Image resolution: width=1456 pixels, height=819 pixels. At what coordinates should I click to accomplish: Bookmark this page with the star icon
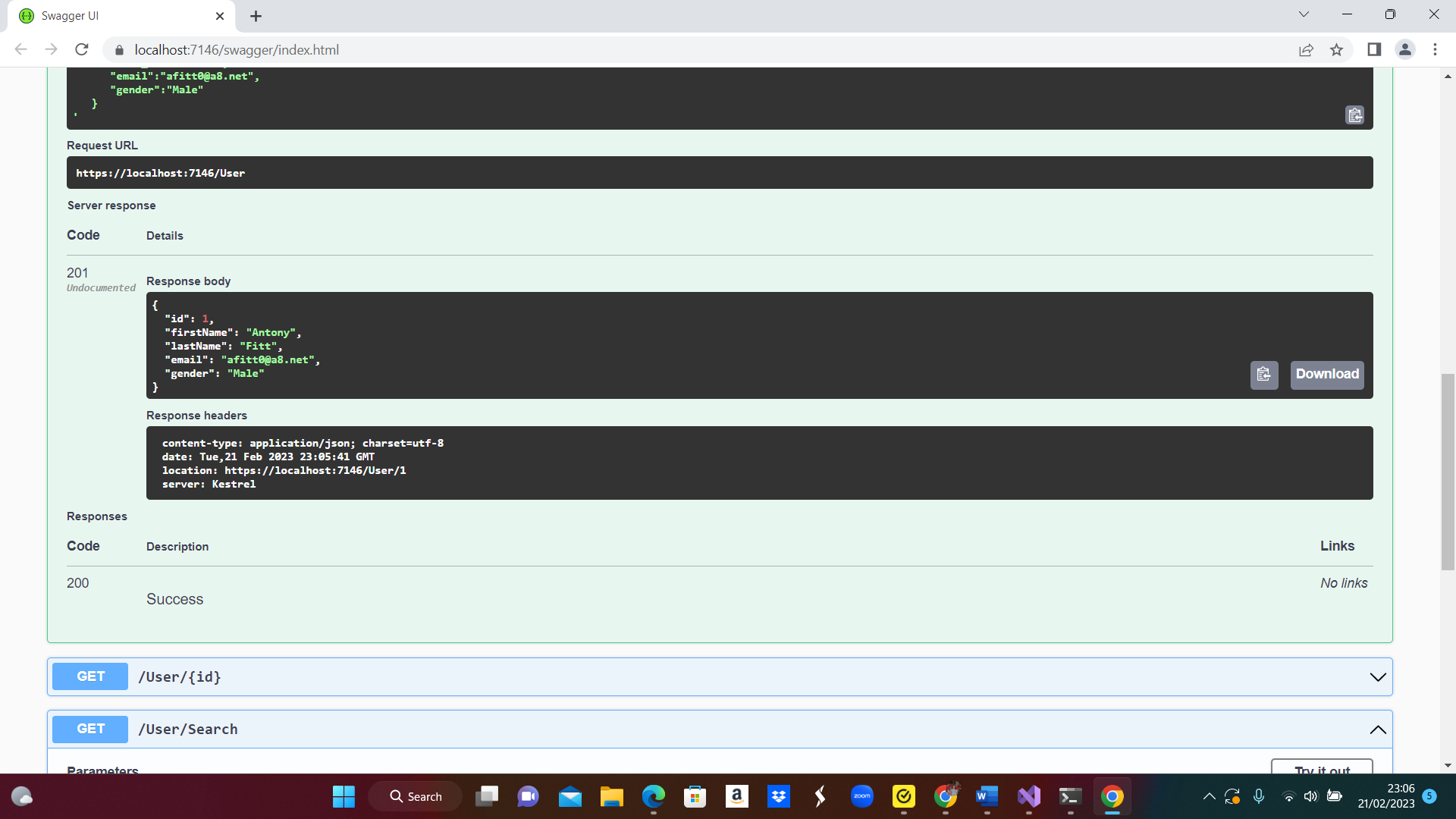[x=1337, y=49]
